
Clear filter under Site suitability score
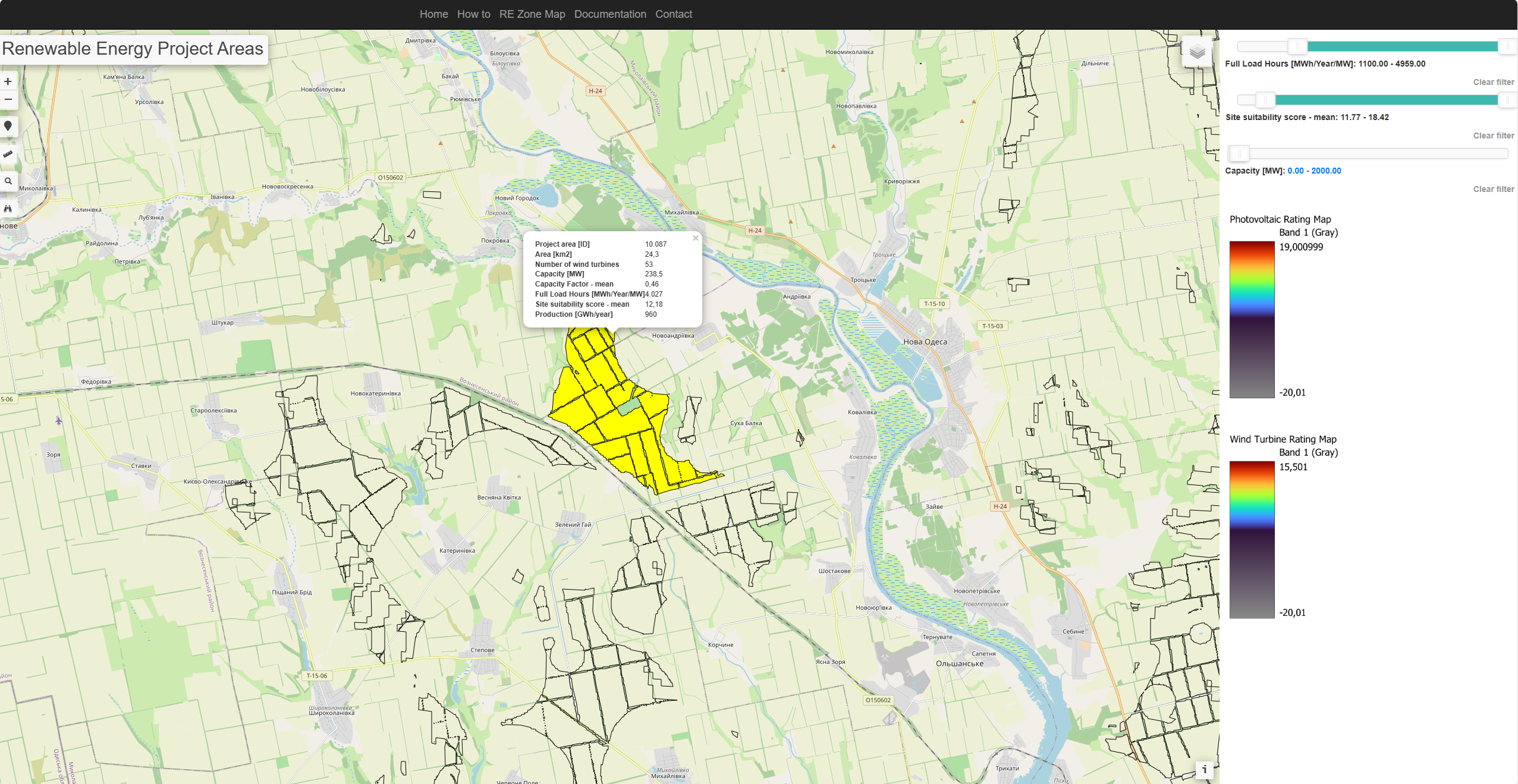1493,136
